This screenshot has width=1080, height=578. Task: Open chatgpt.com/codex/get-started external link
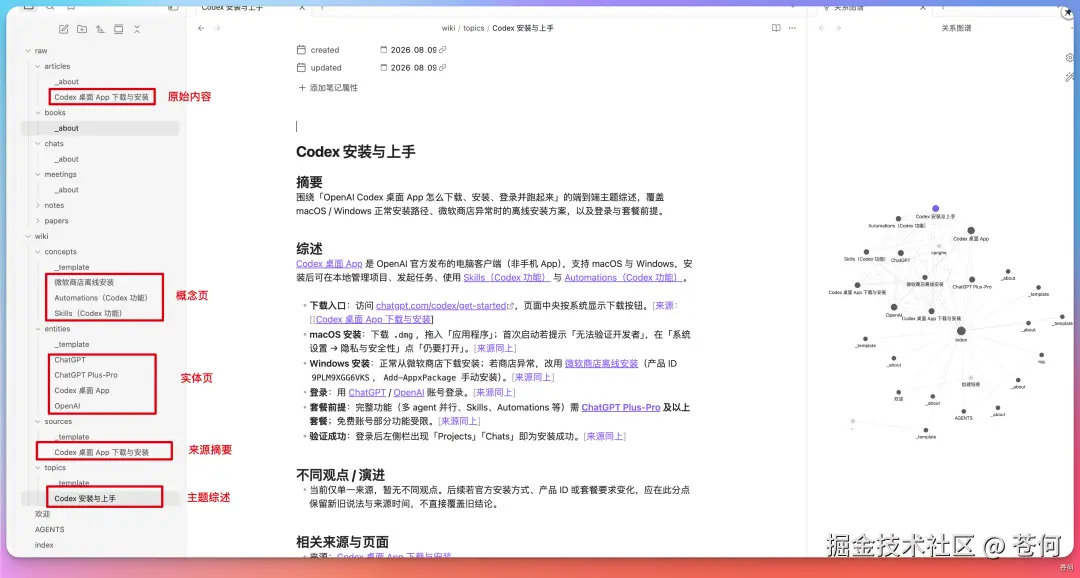444,305
